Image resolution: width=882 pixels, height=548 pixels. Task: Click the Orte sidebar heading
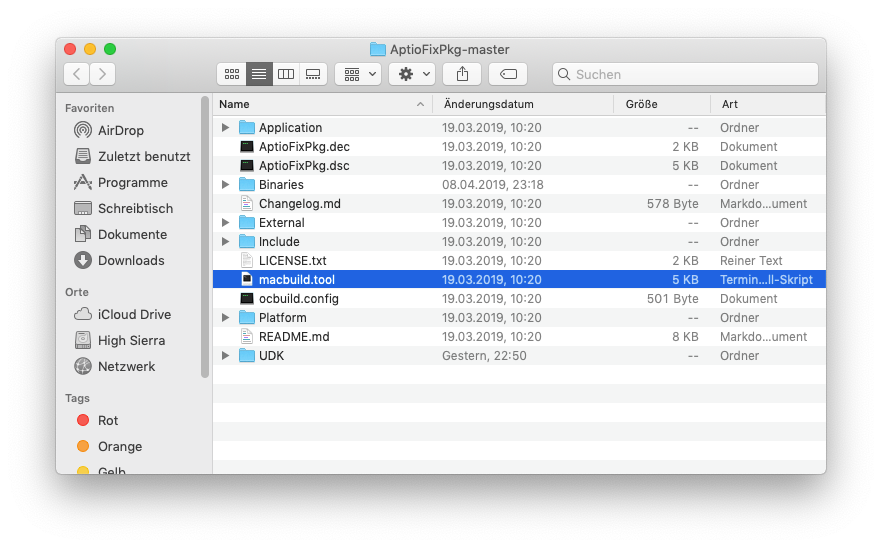point(76,292)
